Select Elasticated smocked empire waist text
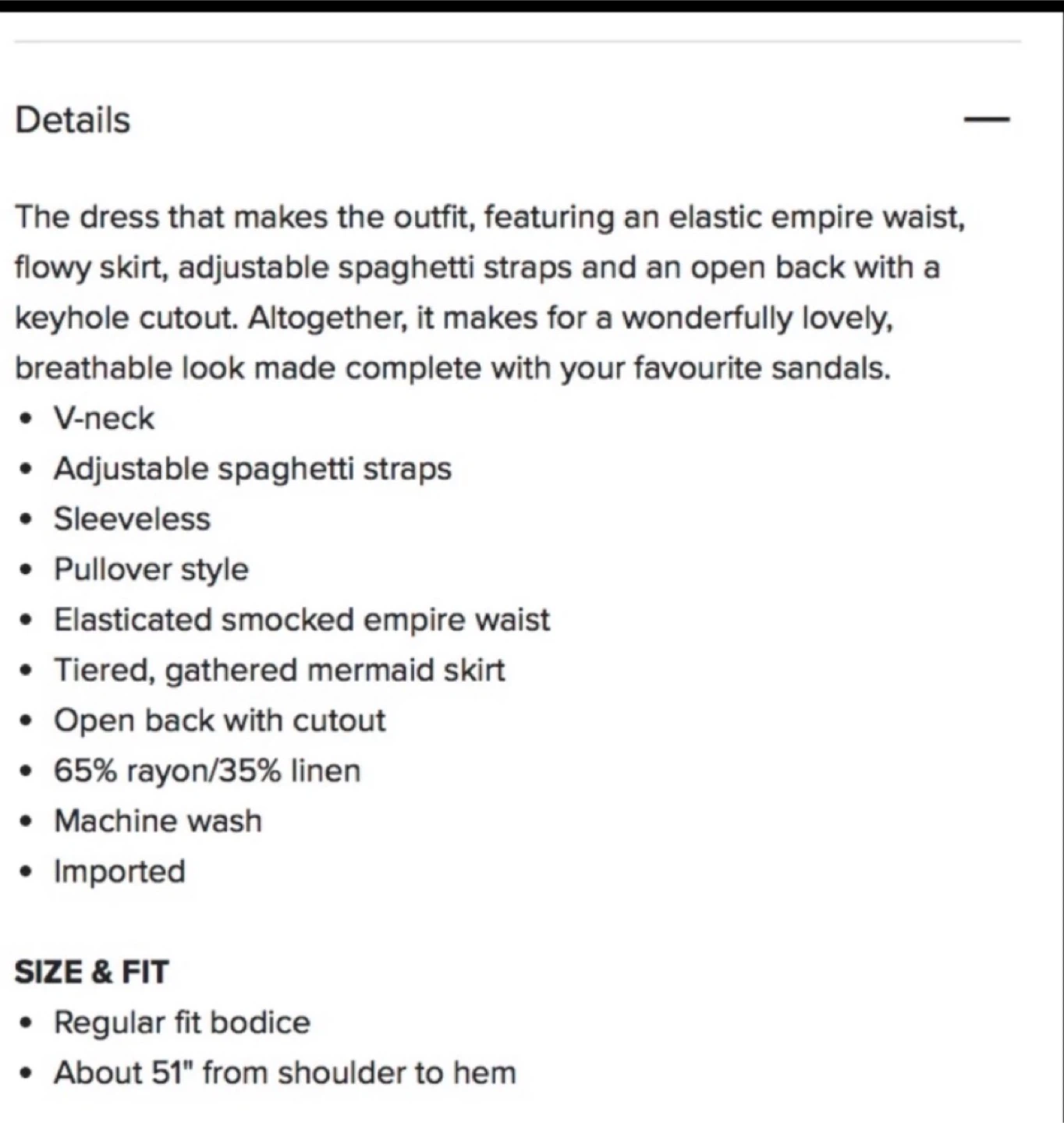 pos(302,620)
